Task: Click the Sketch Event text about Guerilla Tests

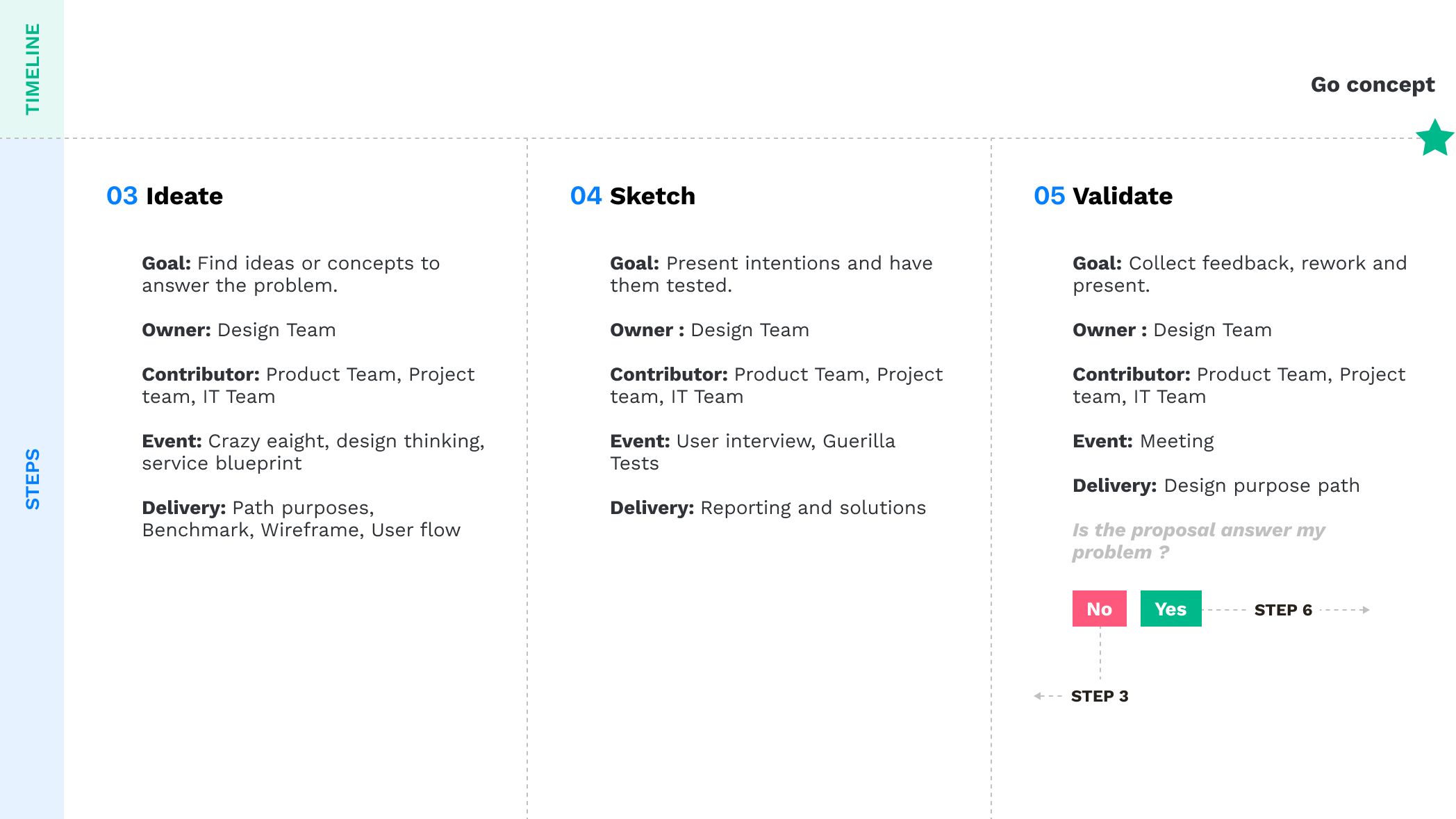Action: (752, 452)
